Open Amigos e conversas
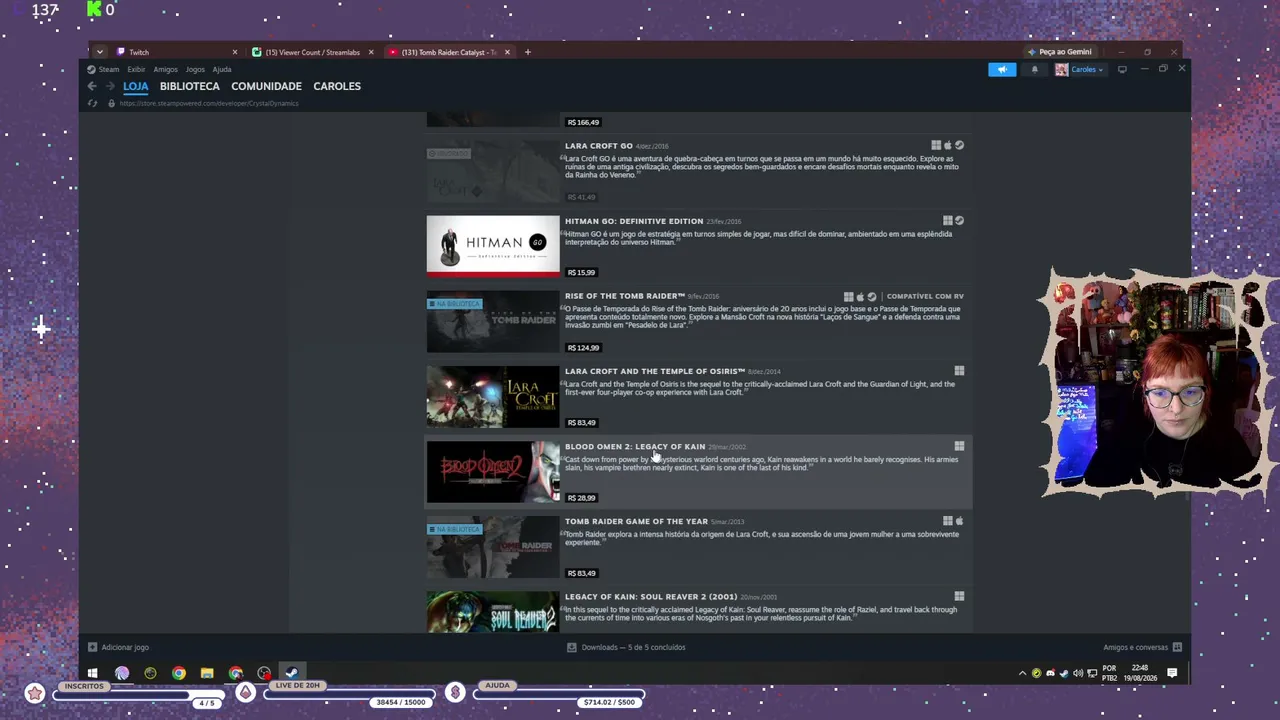 pyautogui.click(x=1136, y=647)
